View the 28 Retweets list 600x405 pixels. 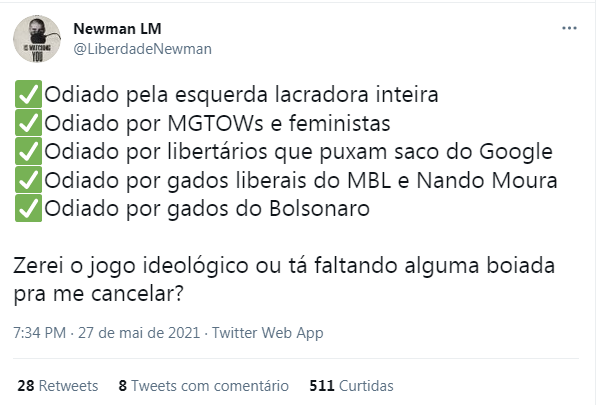(x=58, y=386)
